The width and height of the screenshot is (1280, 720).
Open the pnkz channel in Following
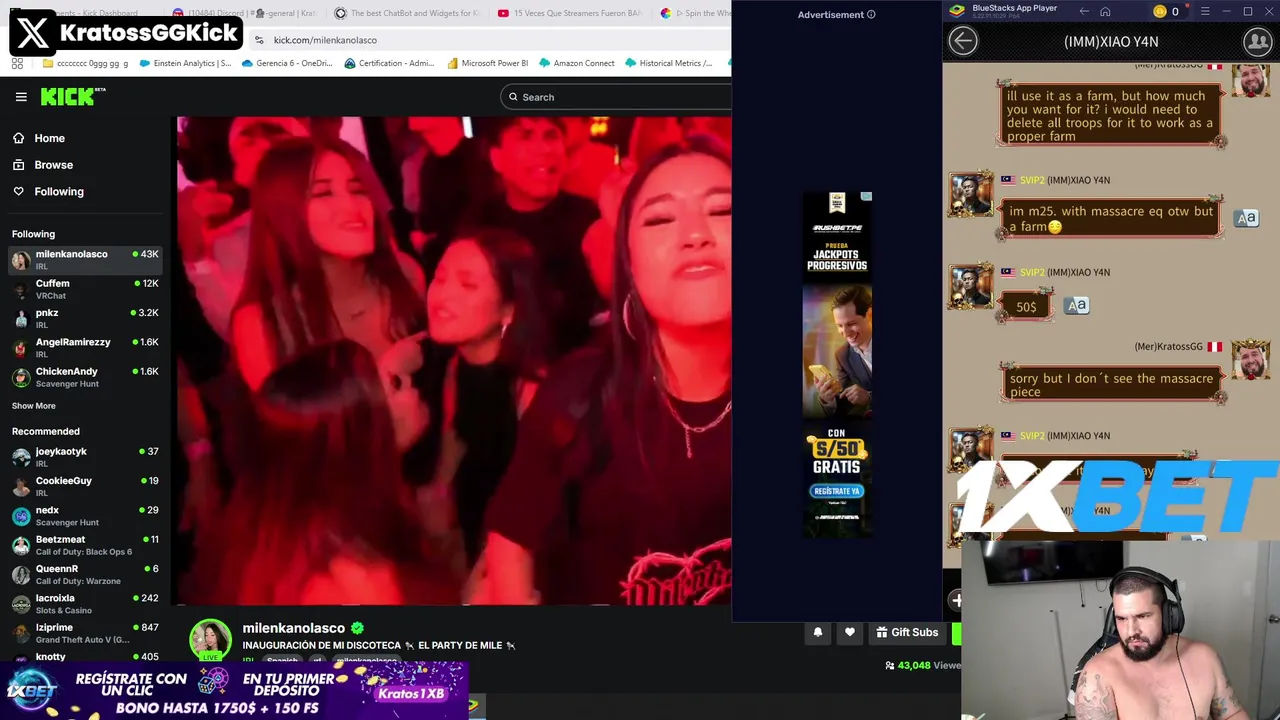(85, 318)
